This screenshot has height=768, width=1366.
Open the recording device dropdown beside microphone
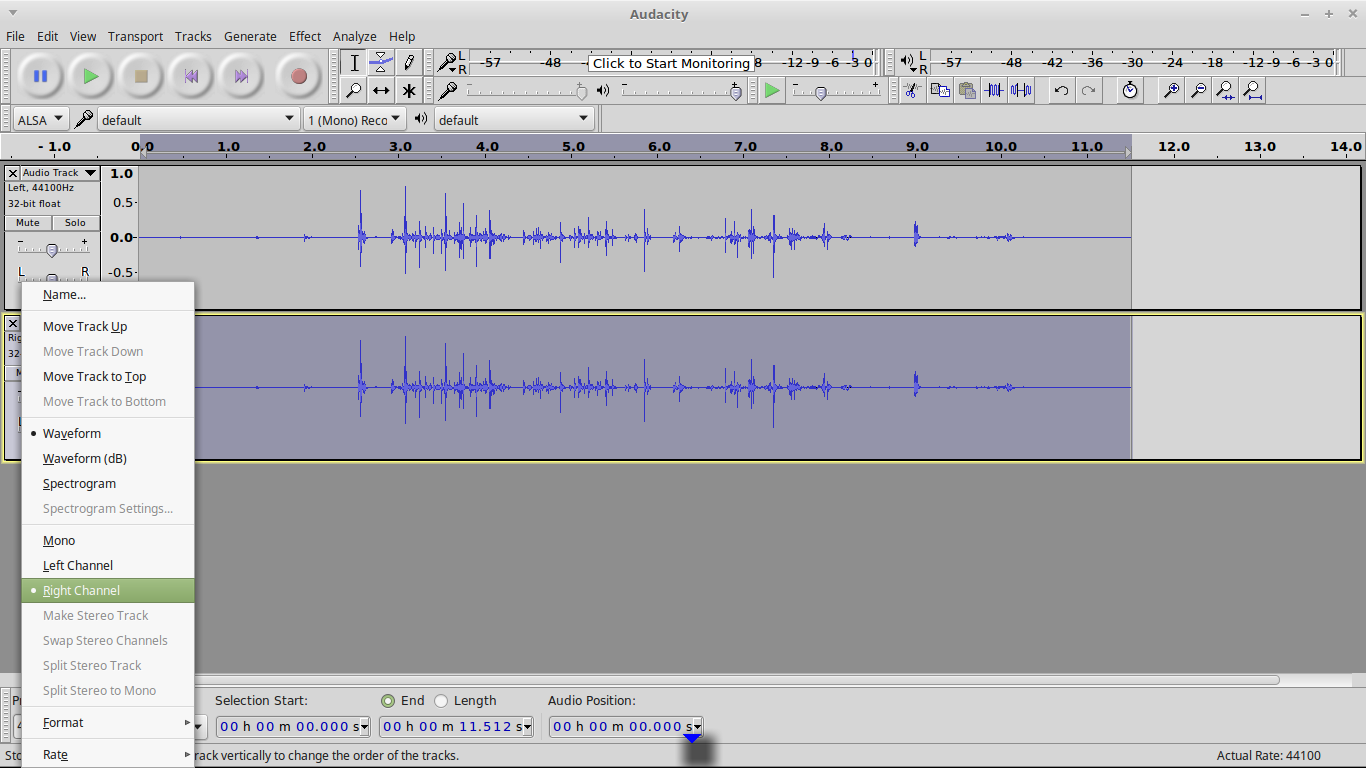pos(200,120)
